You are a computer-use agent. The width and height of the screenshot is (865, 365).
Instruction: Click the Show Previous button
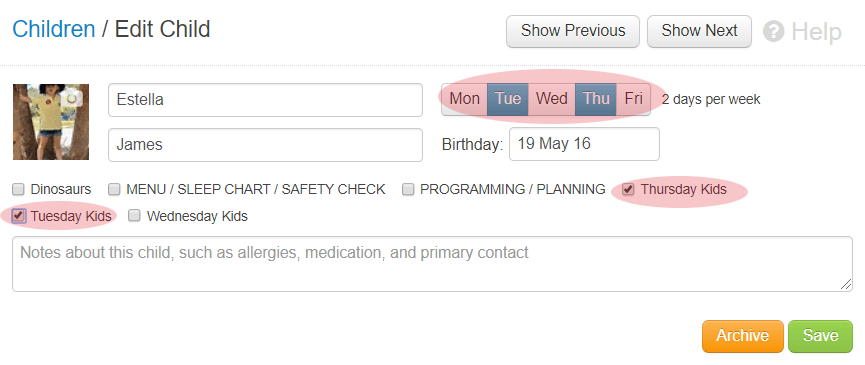573,31
